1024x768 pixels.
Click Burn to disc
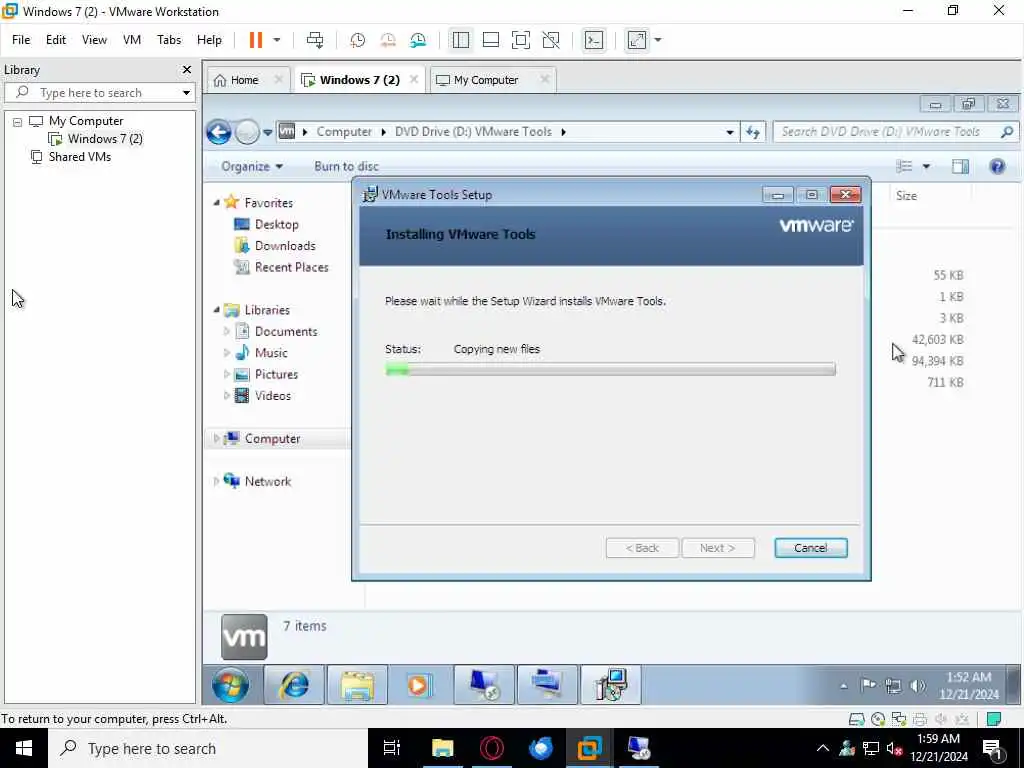coord(346,167)
